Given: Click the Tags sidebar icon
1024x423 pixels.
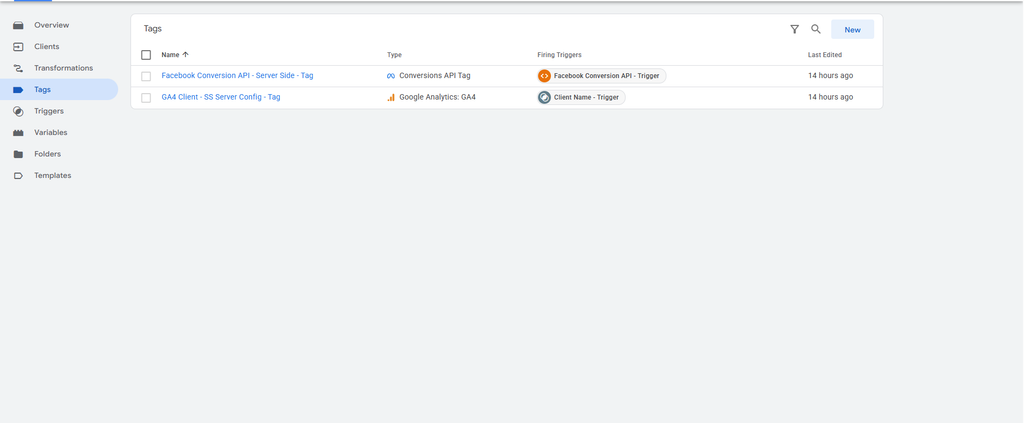Looking at the screenshot, I should (x=18, y=90).
